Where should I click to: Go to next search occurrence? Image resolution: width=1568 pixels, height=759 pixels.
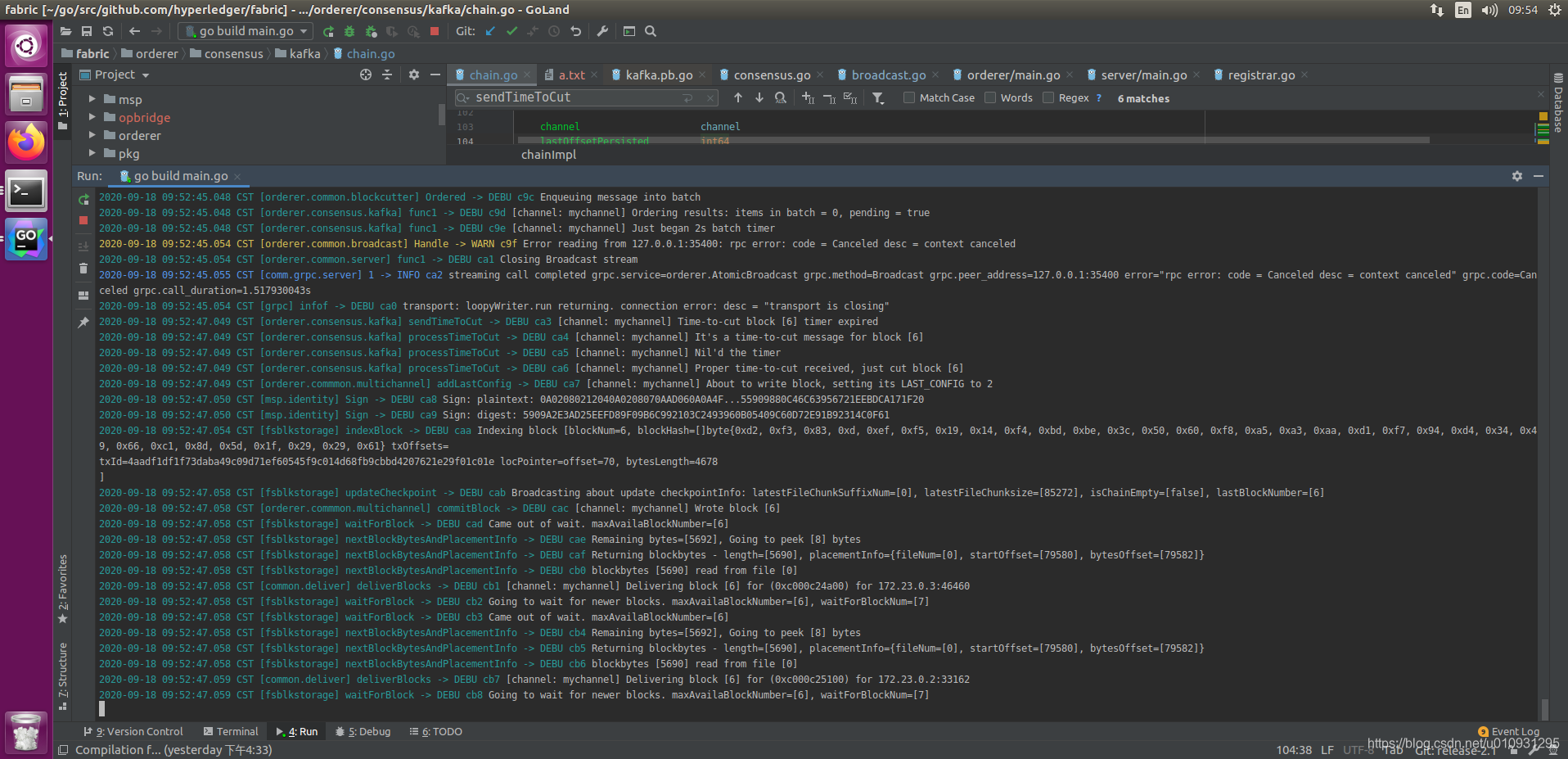pos(759,97)
